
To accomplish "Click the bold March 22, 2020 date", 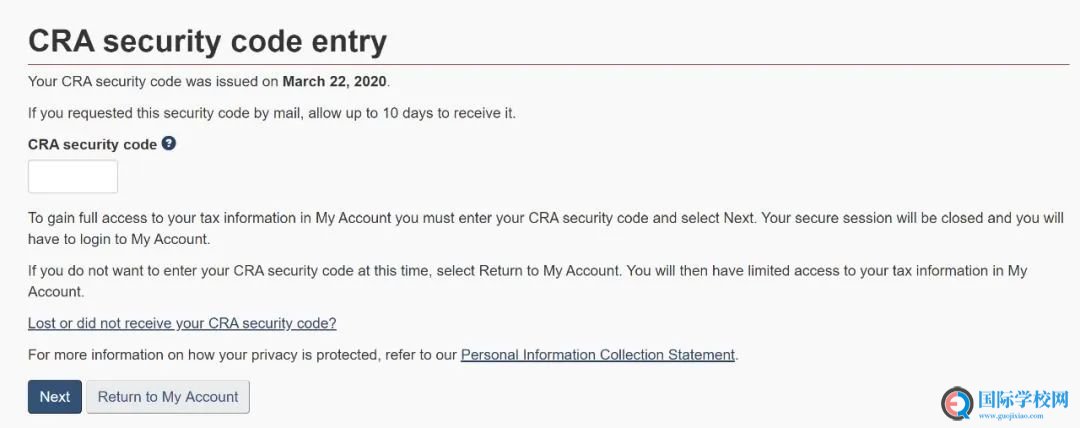I will pyautogui.click(x=334, y=81).
